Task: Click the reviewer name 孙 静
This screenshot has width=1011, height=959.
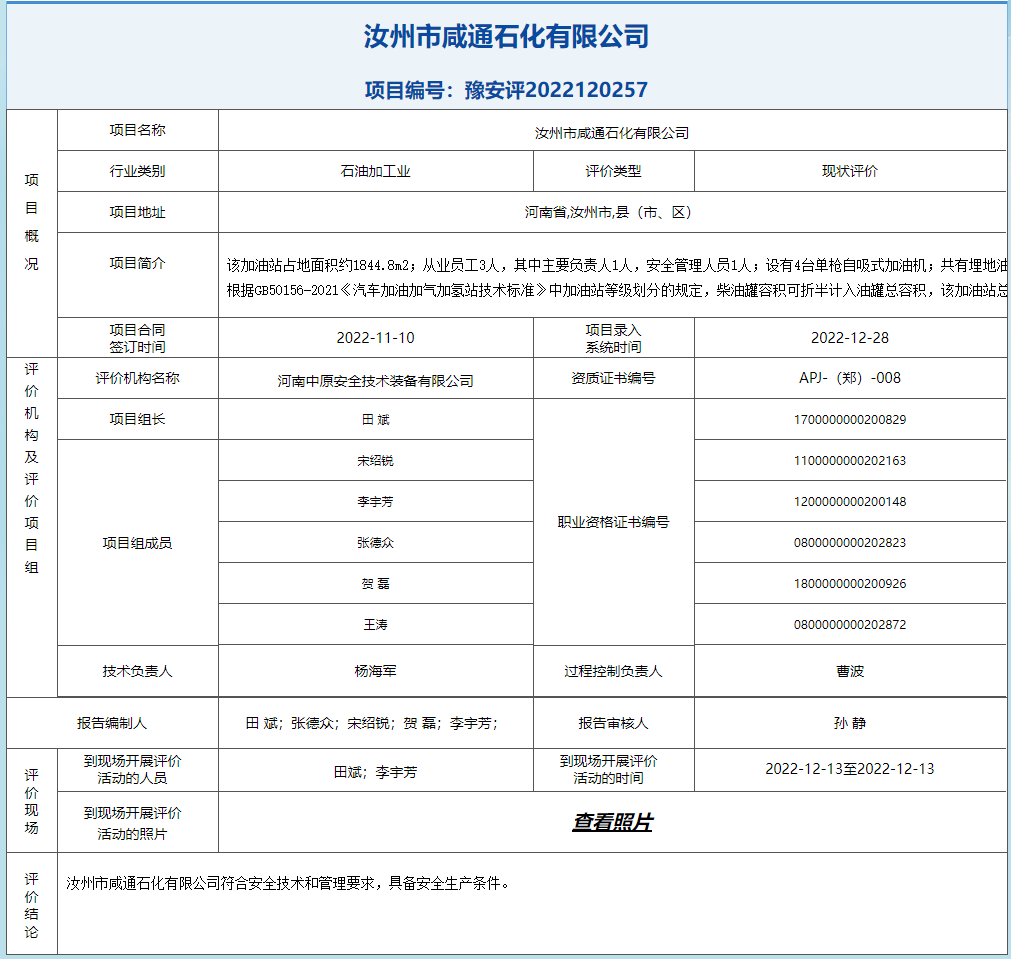Action: [x=850, y=723]
